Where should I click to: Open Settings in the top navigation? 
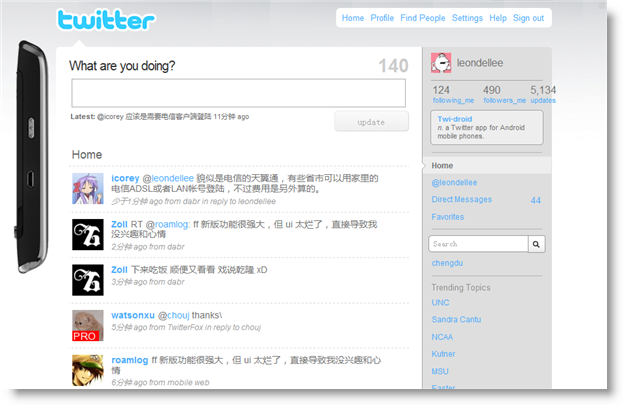point(467,18)
